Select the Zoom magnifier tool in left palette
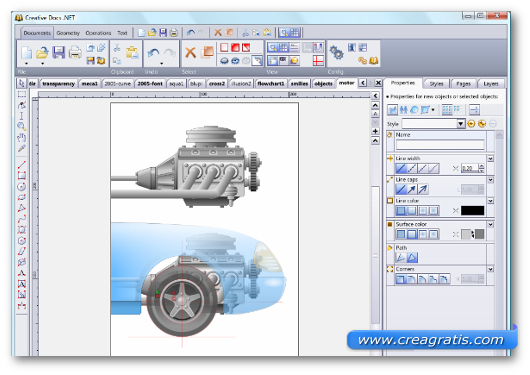Viewport: 530px width, 375px height. [22, 126]
